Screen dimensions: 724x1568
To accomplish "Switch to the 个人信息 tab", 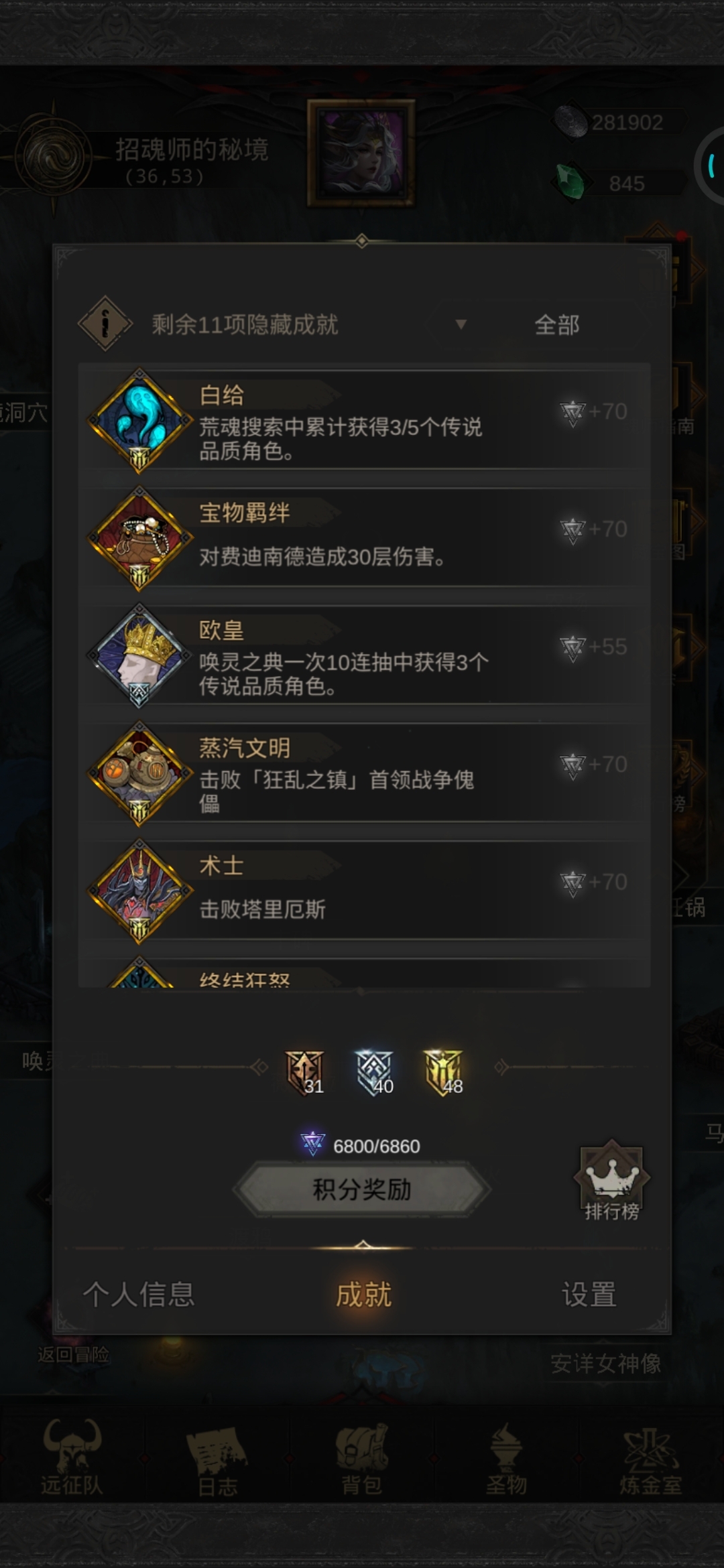I will tap(139, 1294).
